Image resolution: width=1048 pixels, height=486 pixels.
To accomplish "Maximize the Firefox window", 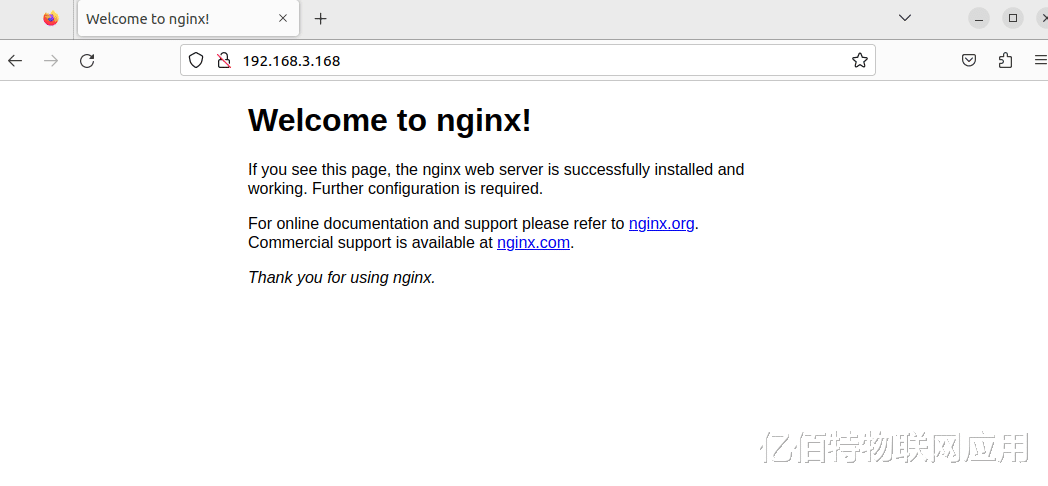I will point(1013,18).
